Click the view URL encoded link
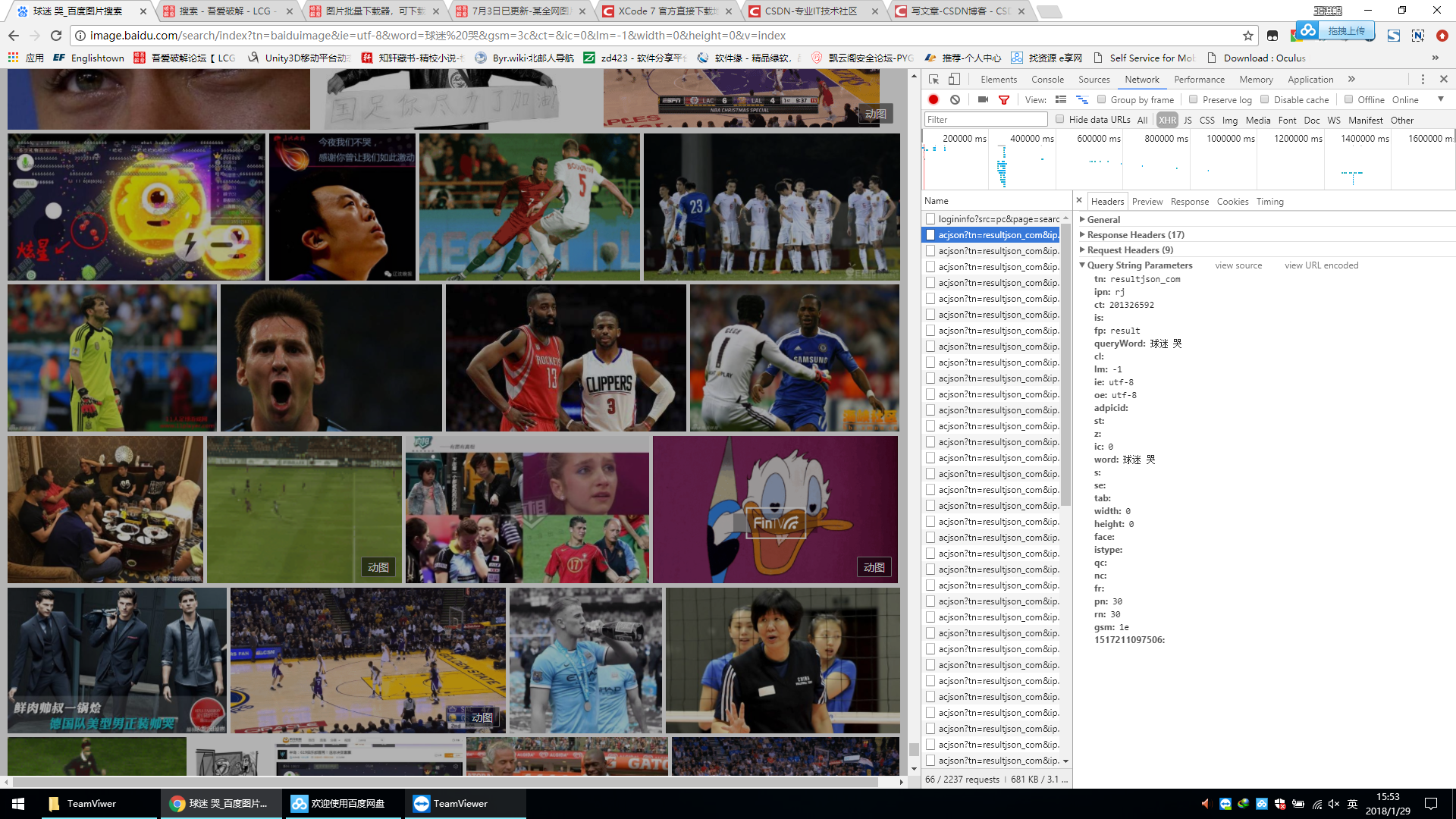 pyautogui.click(x=1321, y=265)
